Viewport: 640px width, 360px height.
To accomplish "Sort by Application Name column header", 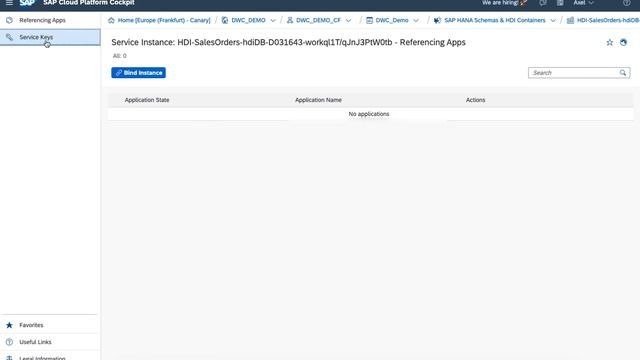I will click(318, 100).
